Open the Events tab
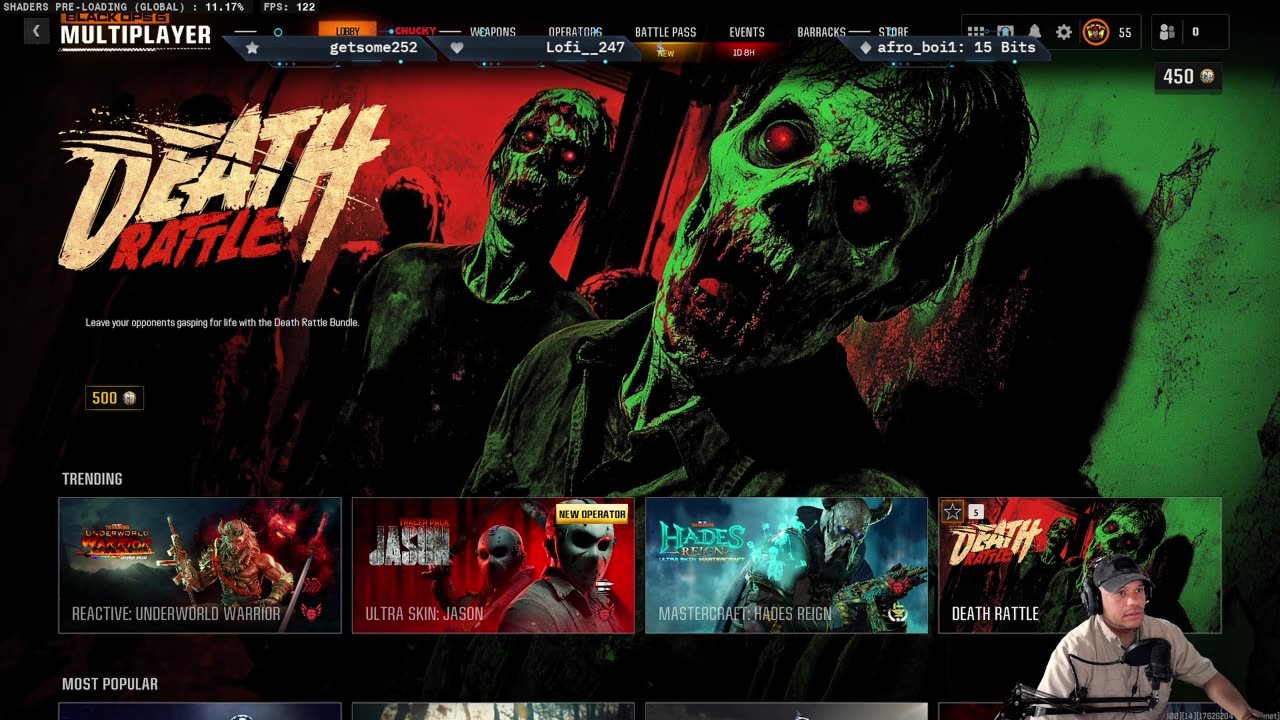The height and width of the screenshot is (720, 1280). pyautogui.click(x=747, y=32)
